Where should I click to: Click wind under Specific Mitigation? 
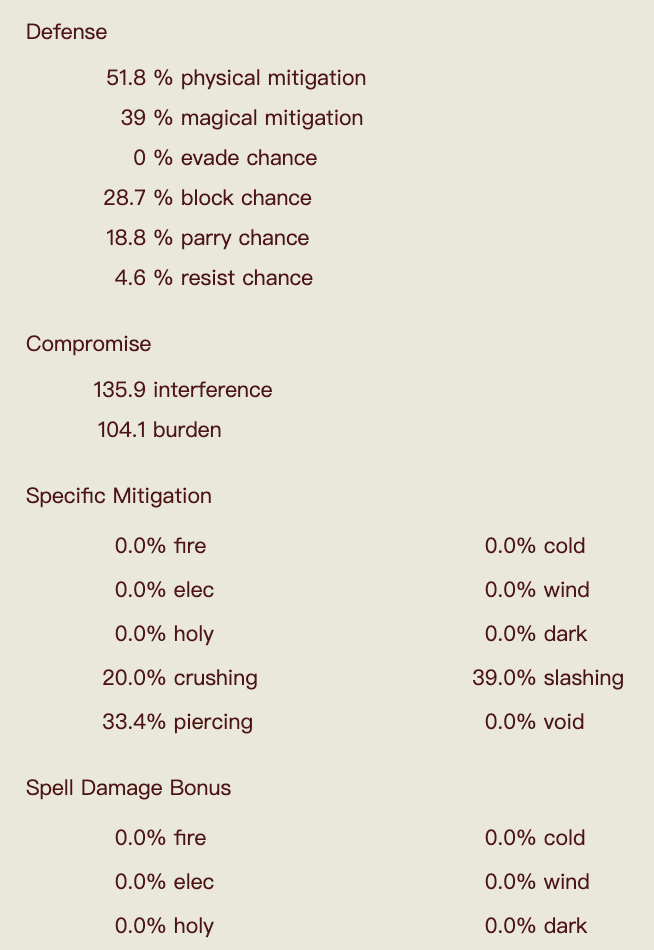pos(537,590)
